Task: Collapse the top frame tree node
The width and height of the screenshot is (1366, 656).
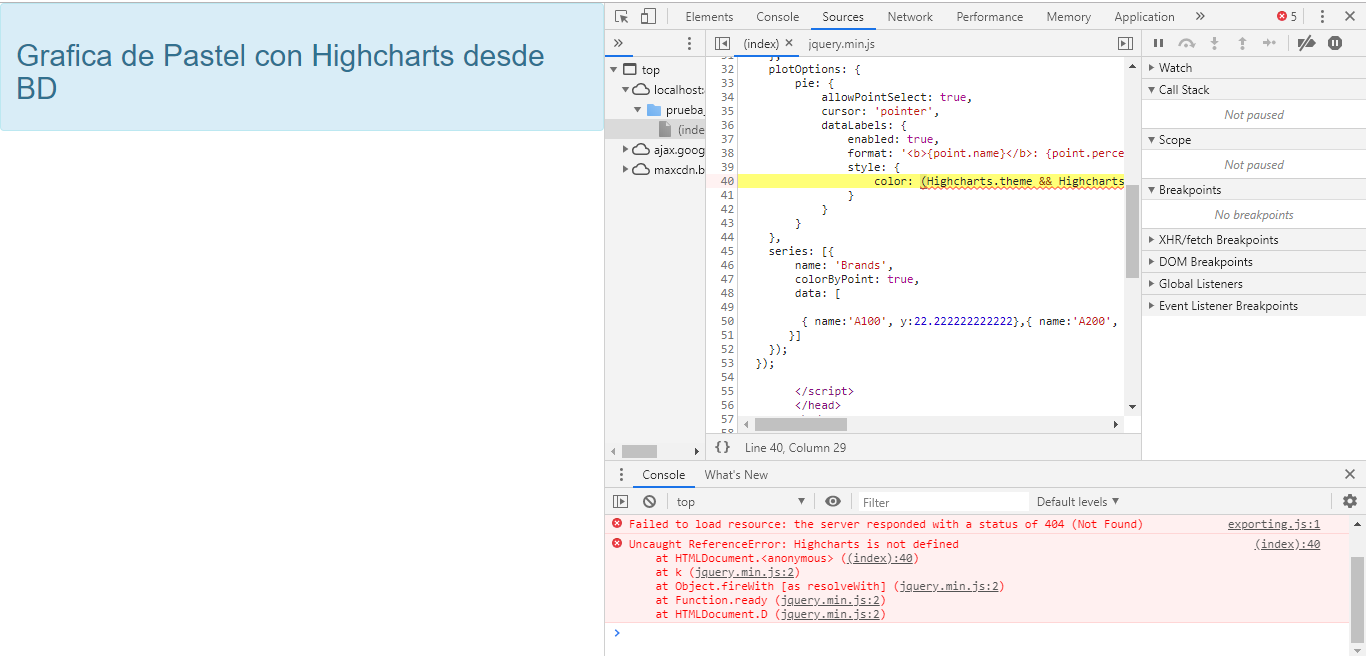Action: coord(613,70)
